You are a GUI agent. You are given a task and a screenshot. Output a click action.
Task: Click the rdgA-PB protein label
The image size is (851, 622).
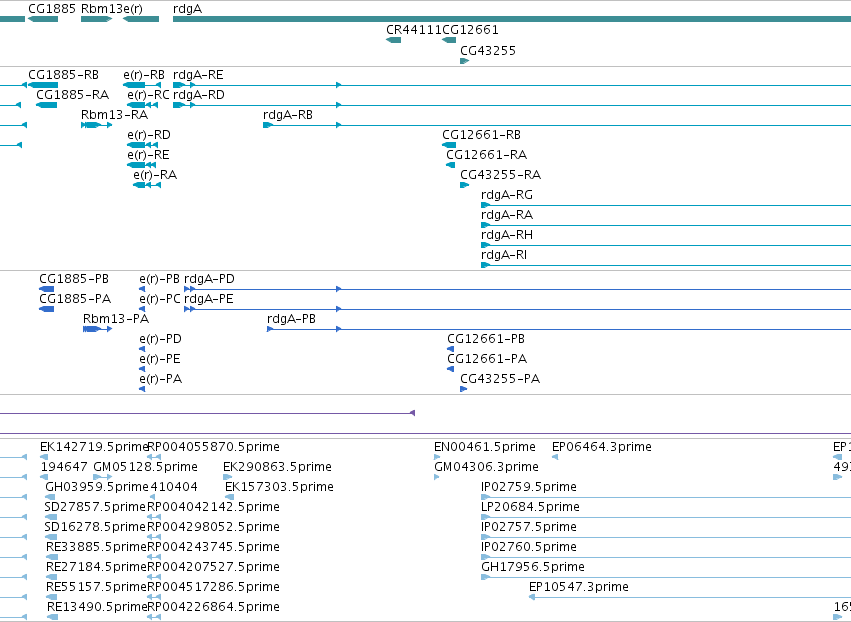[x=291, y=320]
